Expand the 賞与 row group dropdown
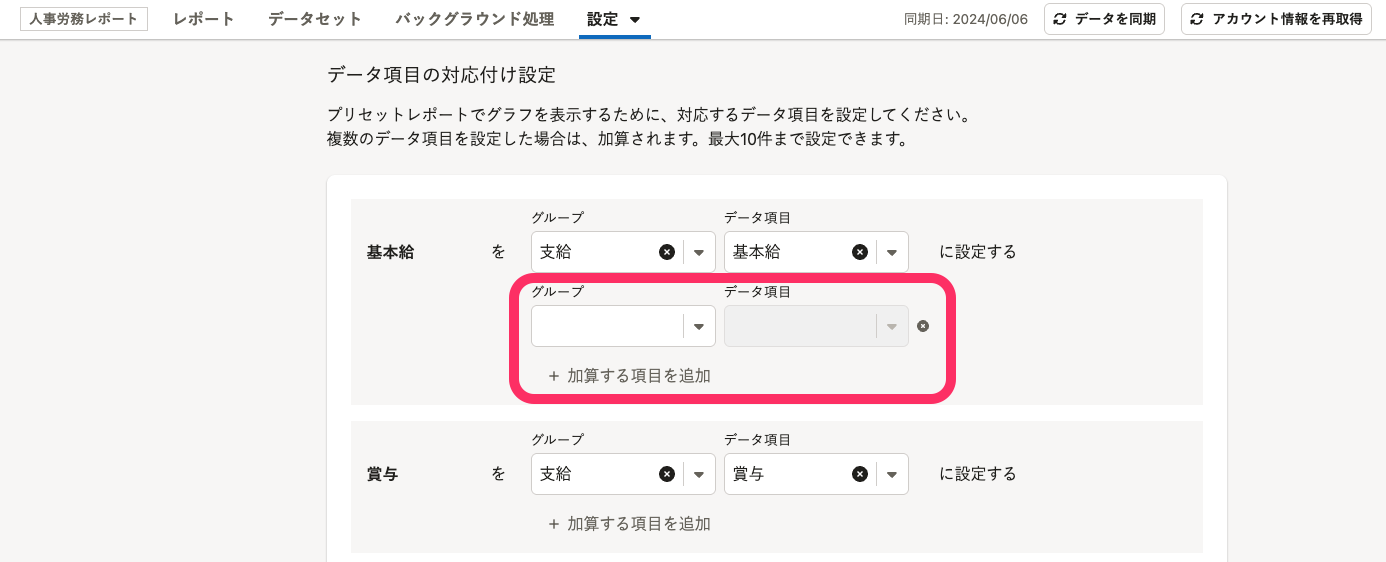The height and width of the screenshot is (562, 1386). (700, 474)
